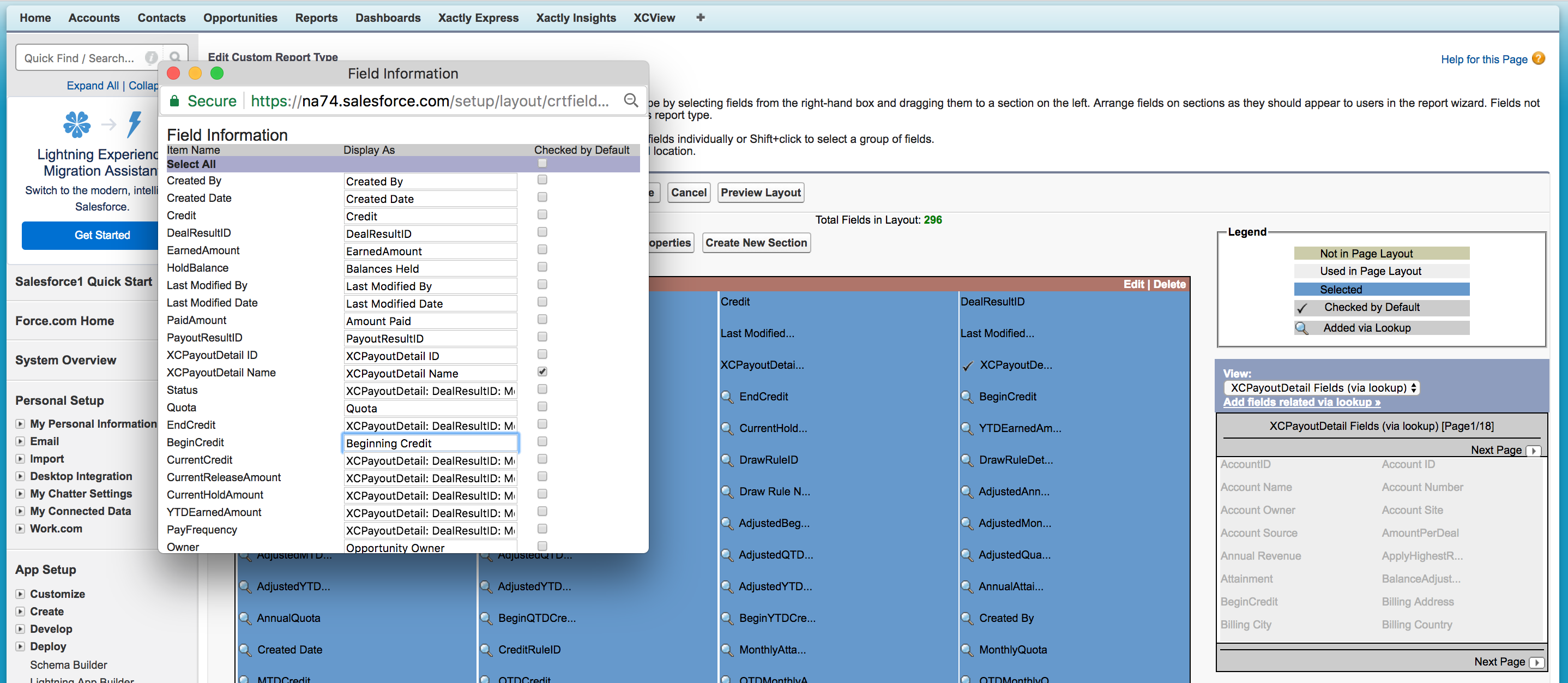Click the lookup icon beside Draw Rule N field

727,492
